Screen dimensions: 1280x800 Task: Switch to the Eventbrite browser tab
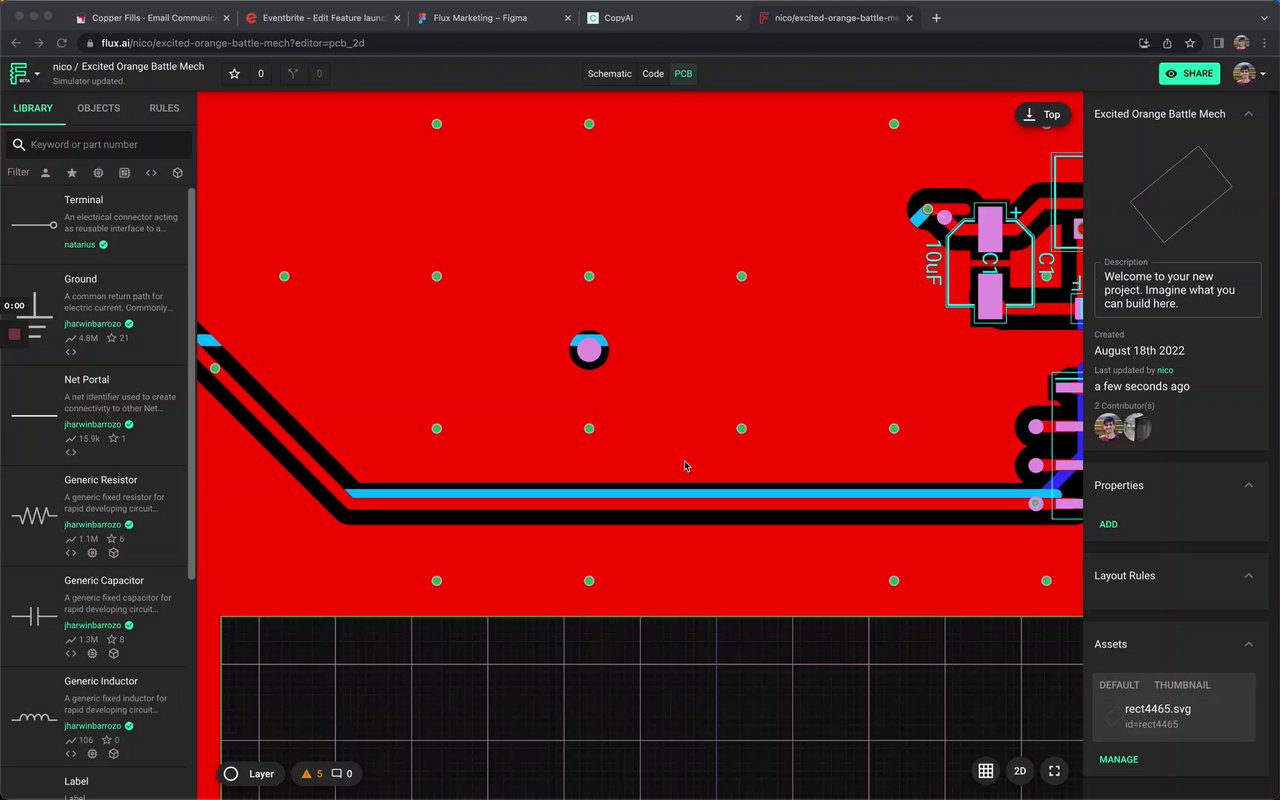click(x=323, y=18)
